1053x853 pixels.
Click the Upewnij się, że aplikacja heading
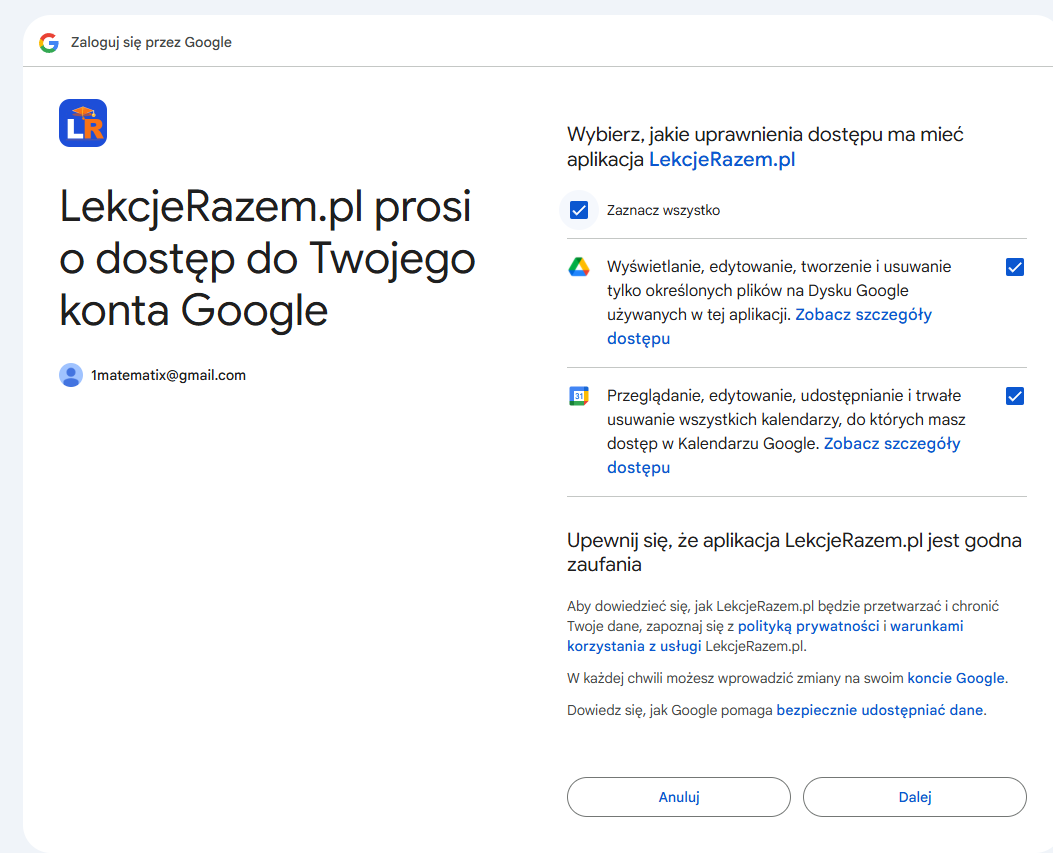click(794, 552)
